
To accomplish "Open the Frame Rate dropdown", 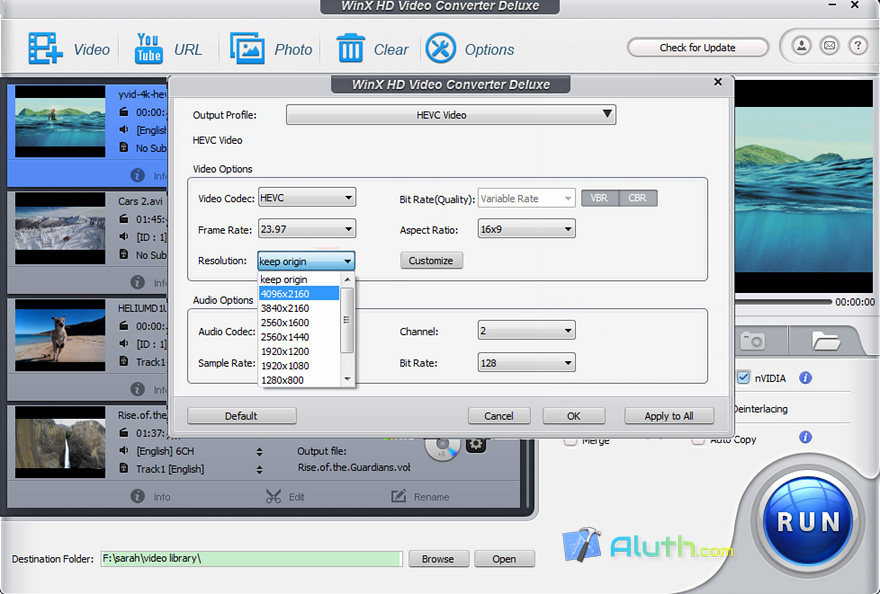I will tap(306, 229).
